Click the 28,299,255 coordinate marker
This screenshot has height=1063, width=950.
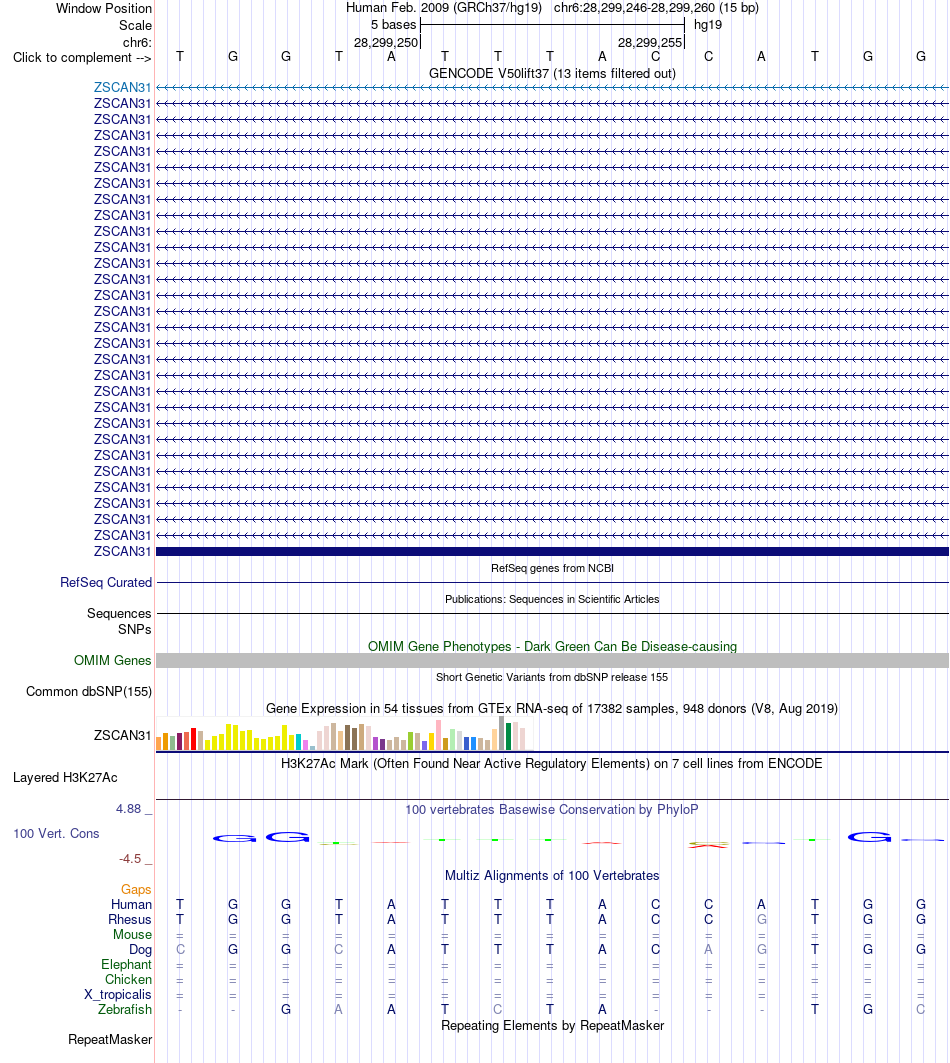[650, 43]
